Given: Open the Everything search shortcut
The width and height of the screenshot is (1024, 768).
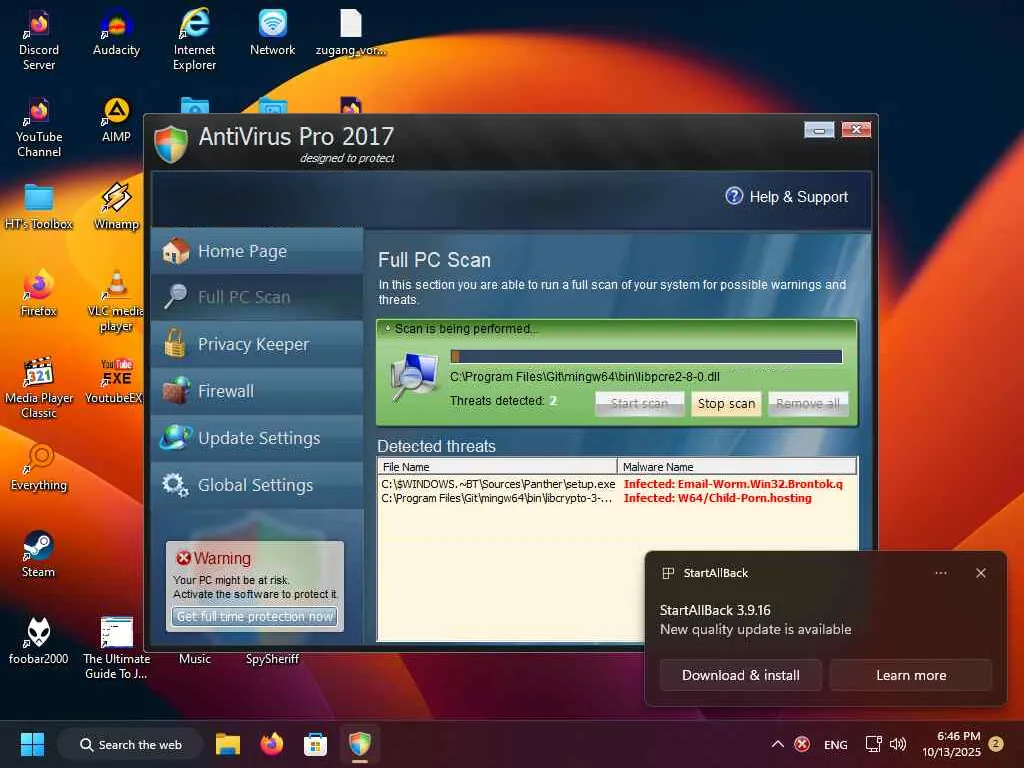Looking at the screenshot, I should click(x=39, y=468).
